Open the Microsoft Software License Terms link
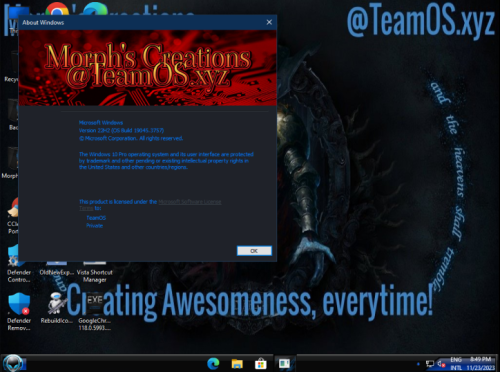 [190, 202]
